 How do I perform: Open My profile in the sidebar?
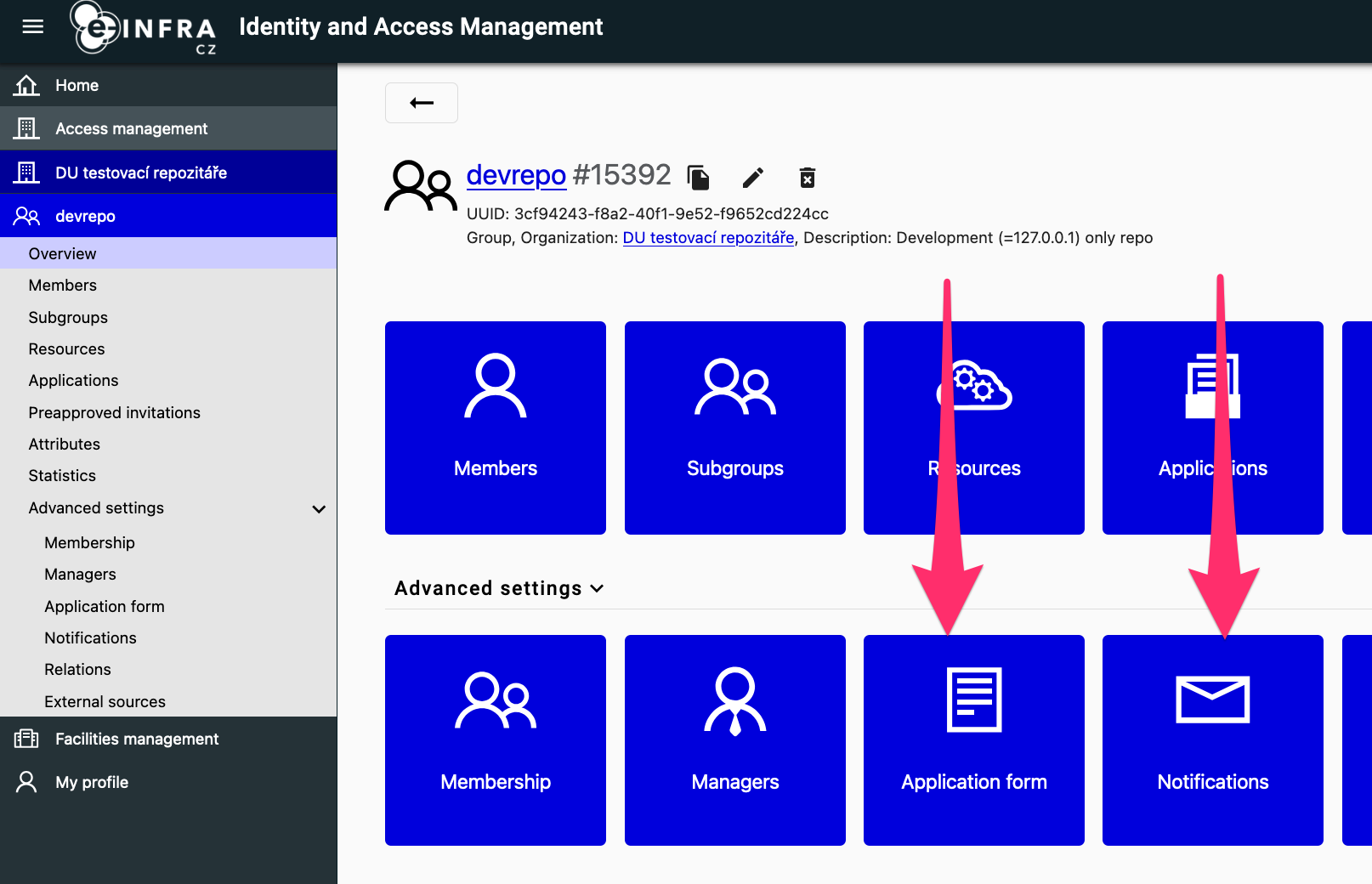click(x=92, y=782)
